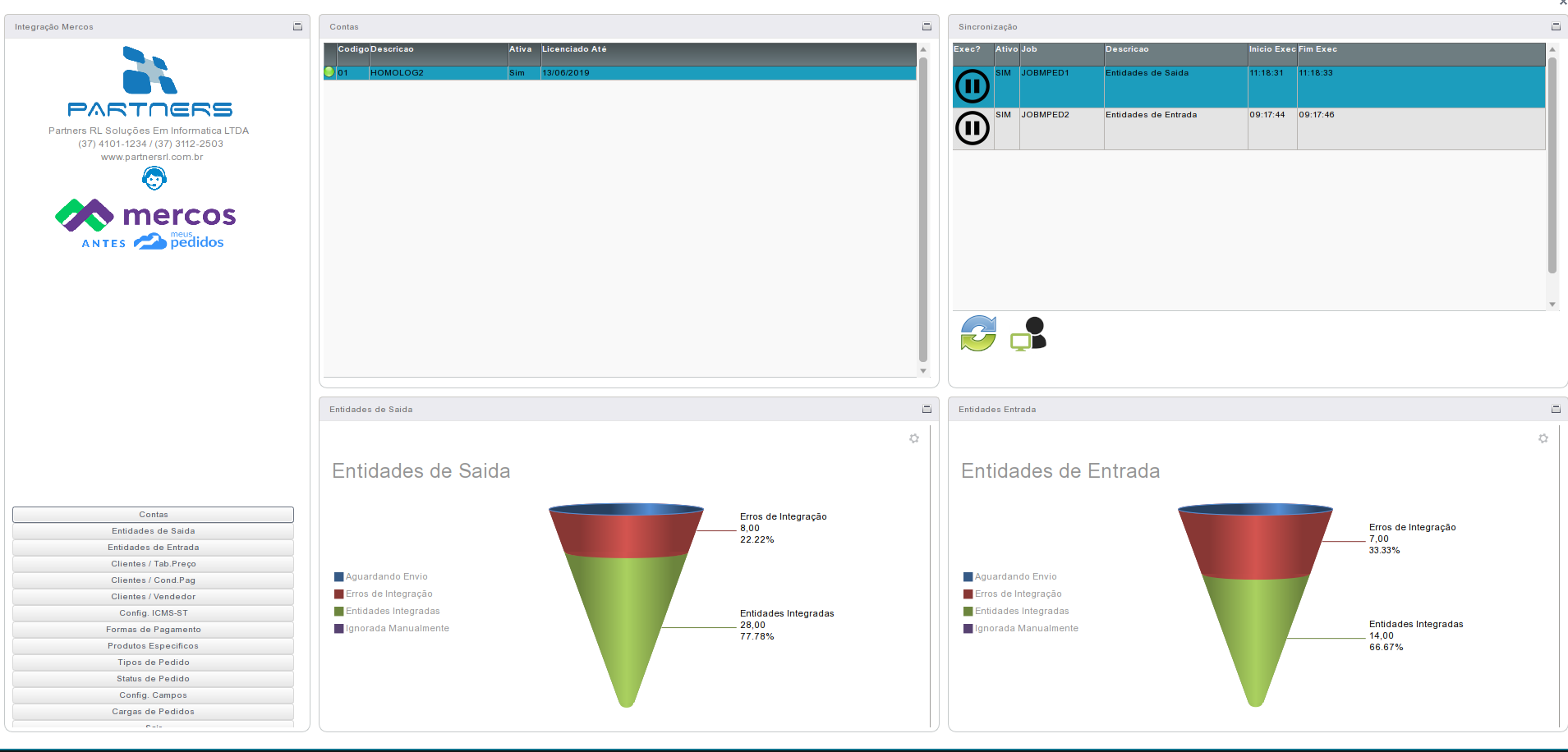1568x752 pixels.
Task: Toggle Aguardando Envio legend in Saida chart
Action: [385, 576]
